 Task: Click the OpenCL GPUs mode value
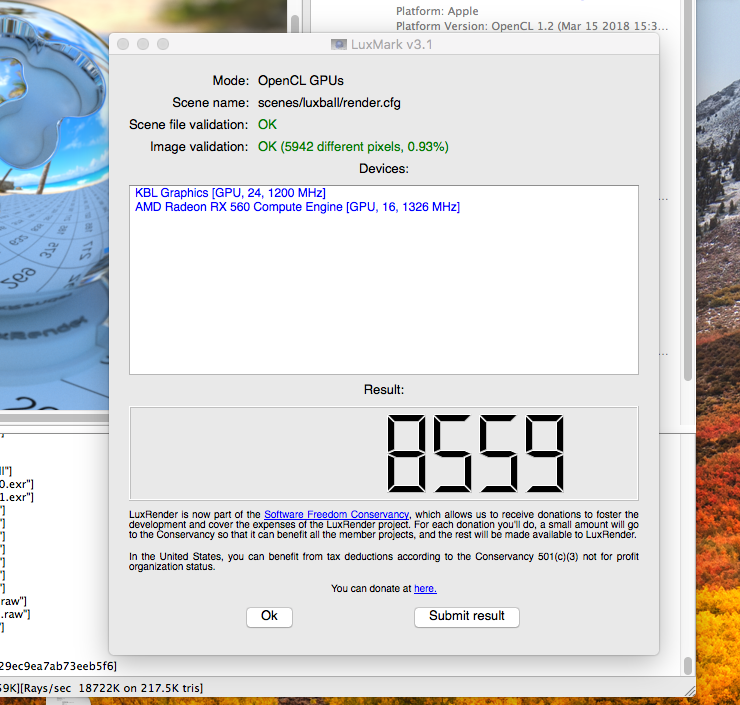pos(301,81)
